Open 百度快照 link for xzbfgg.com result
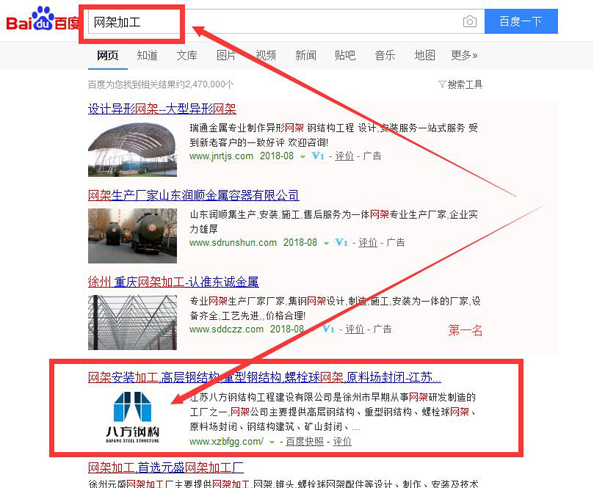The height and width of the screenshot is (488, 593). point(305,441)
